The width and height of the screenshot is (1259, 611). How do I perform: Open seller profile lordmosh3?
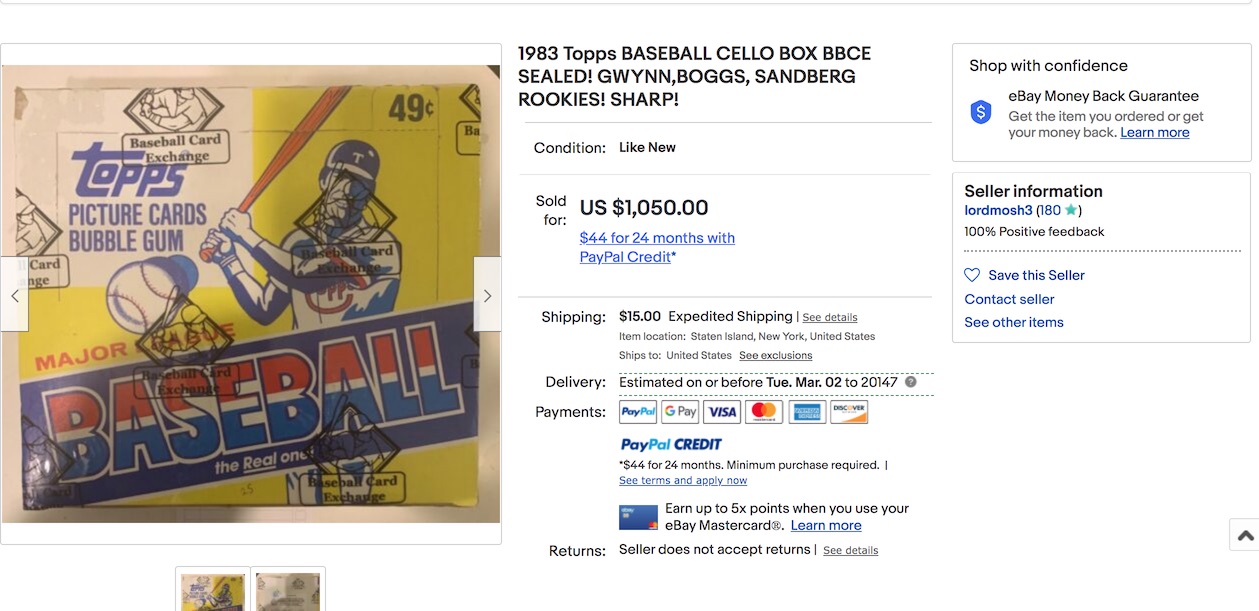998,210
